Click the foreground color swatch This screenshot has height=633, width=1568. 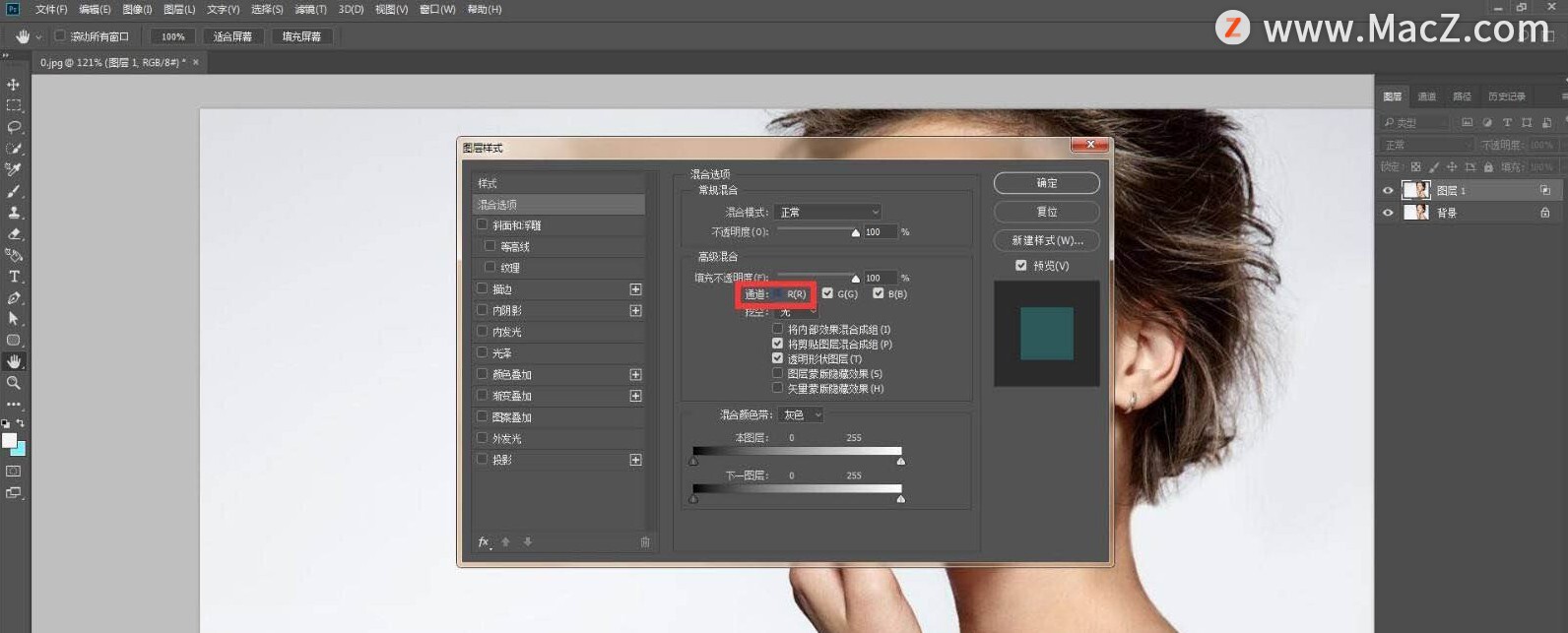9,440
